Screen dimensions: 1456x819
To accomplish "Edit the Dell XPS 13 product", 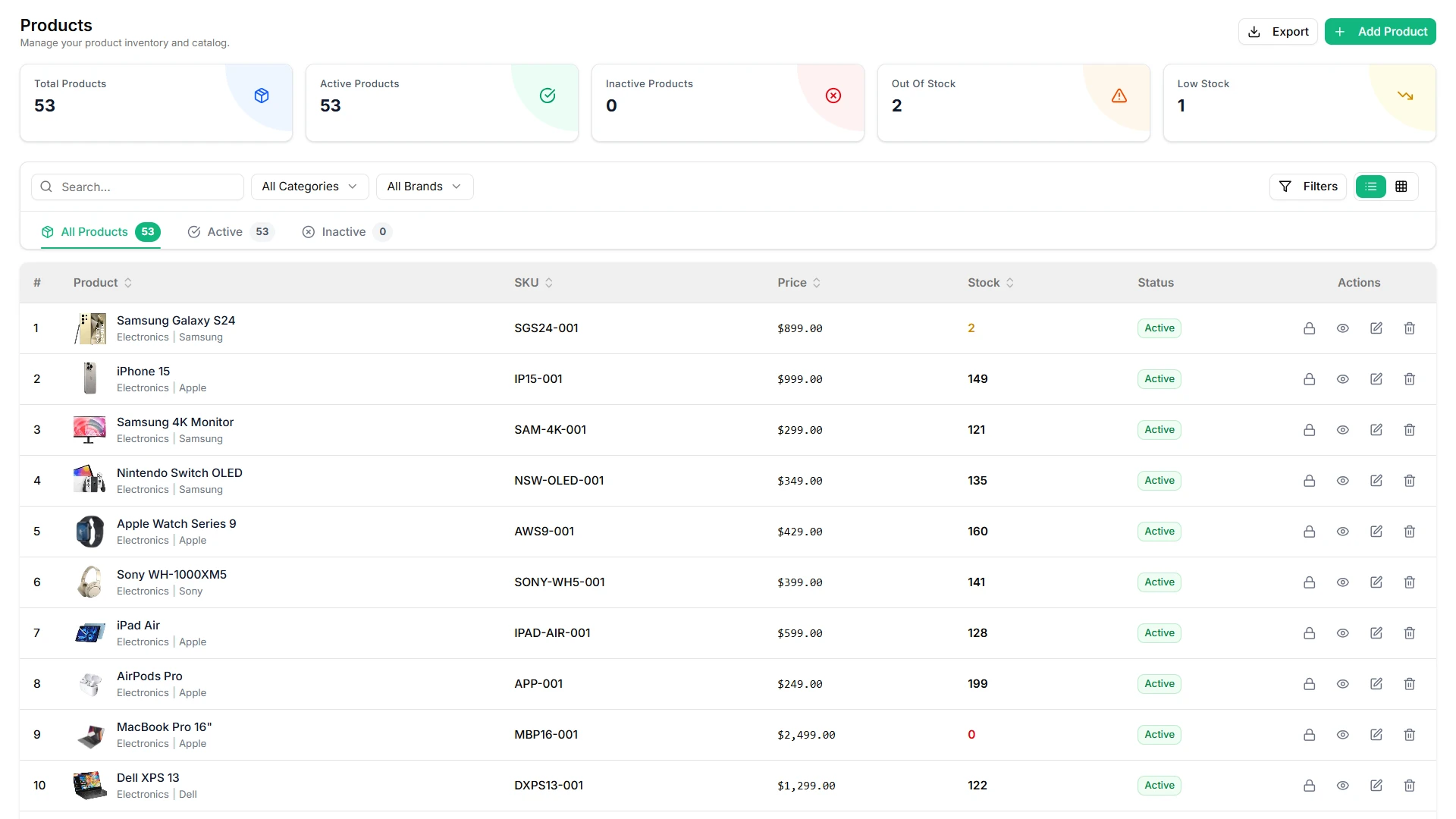I will [1376, 786].
